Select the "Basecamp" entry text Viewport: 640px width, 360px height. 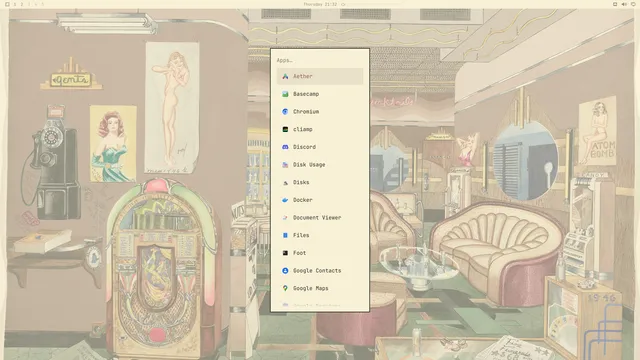[x=306, y=94]
